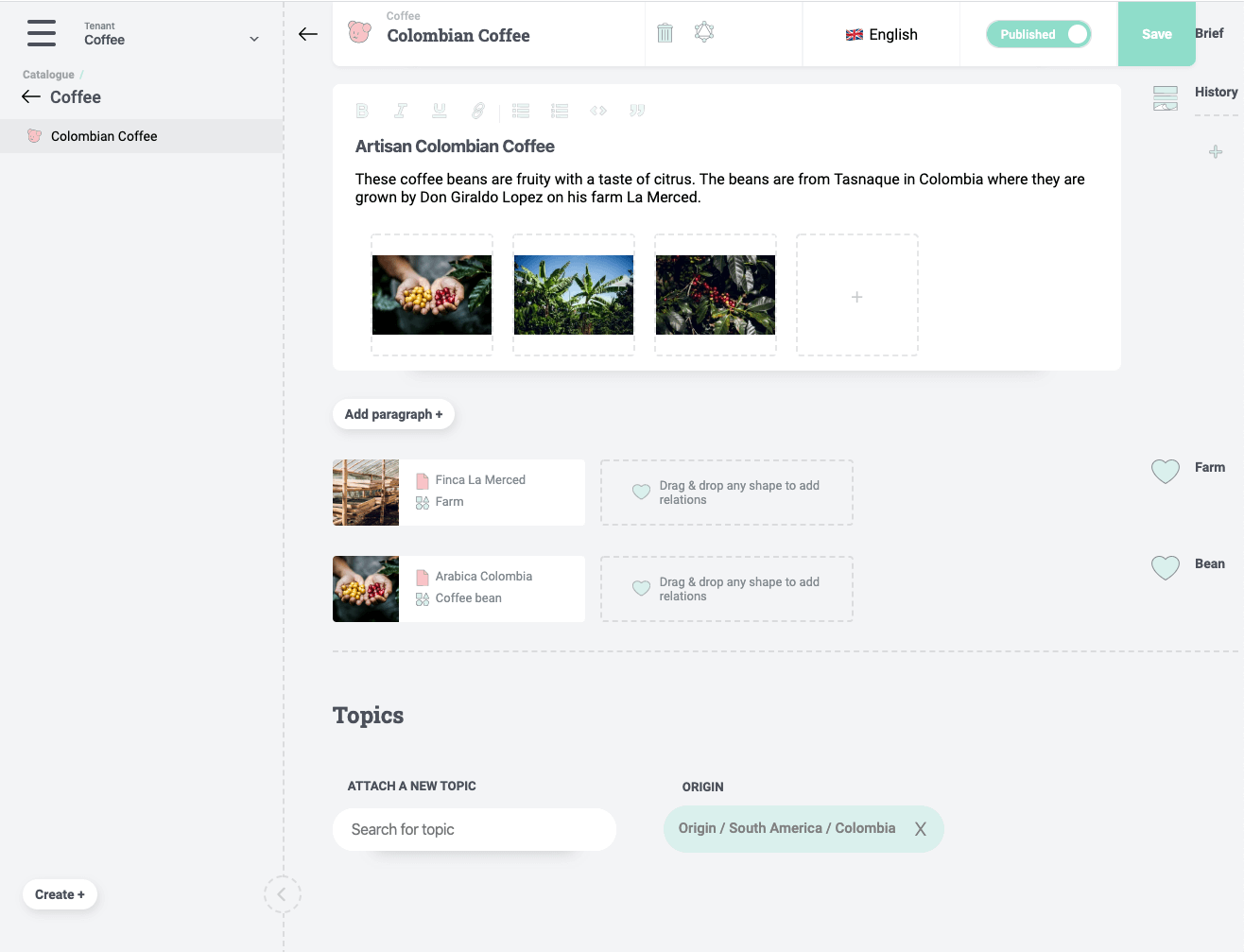Click Create + button
Viewport: 1244px width, 952px height.
60,894
